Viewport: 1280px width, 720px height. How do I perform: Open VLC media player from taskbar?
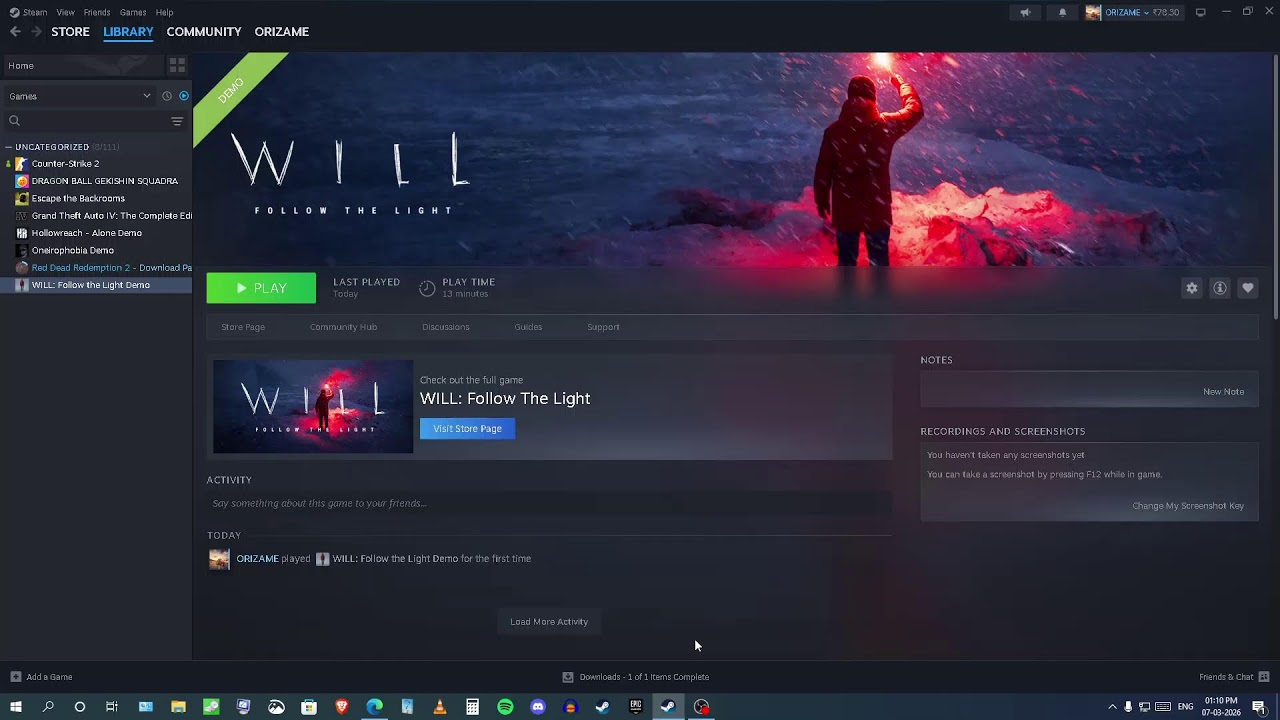(x=440, y=707)
